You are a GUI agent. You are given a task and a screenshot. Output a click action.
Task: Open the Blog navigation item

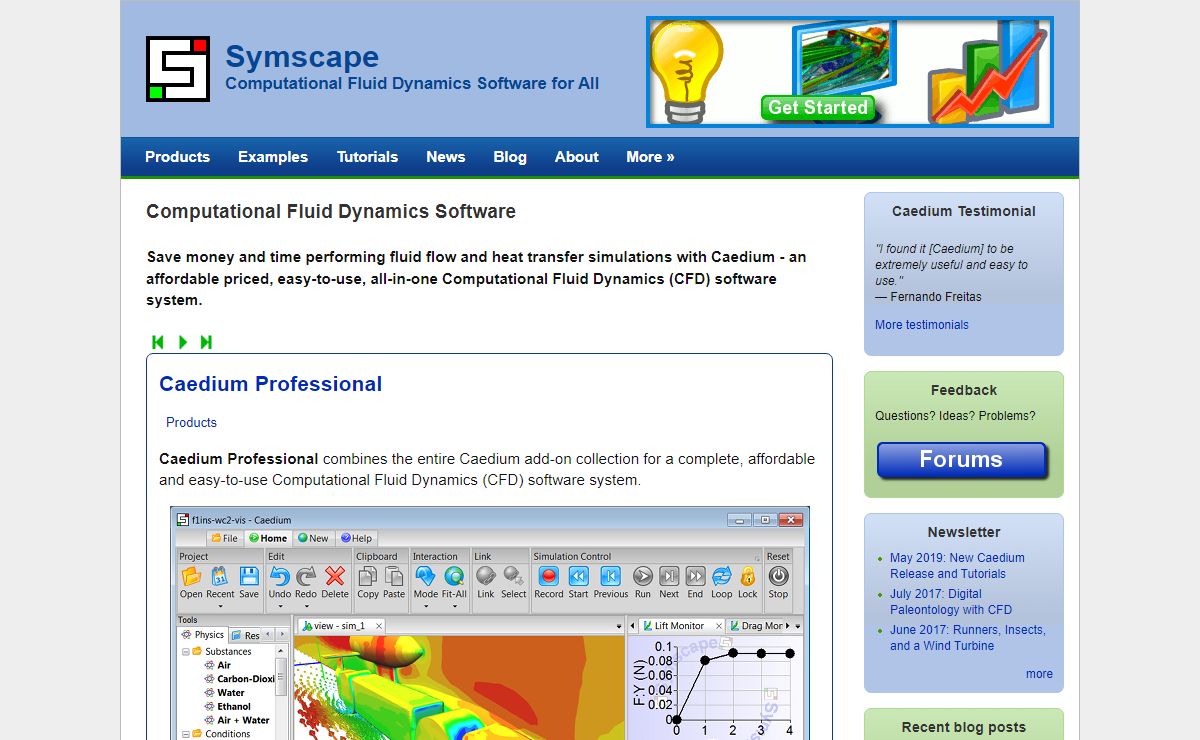click(x=510, y=157)
